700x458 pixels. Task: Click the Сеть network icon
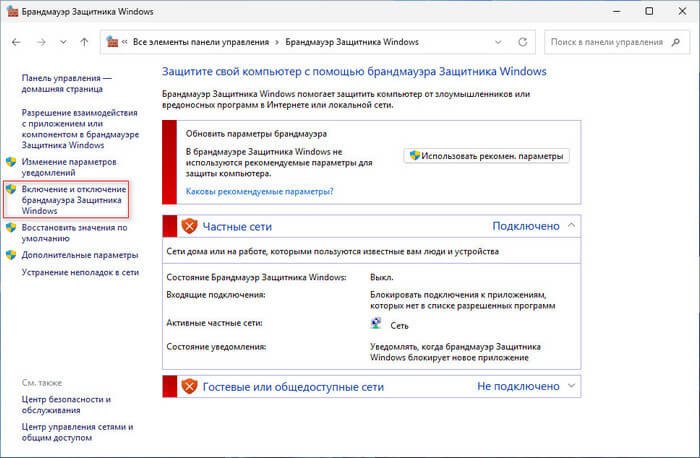click(x=376, y=324)
